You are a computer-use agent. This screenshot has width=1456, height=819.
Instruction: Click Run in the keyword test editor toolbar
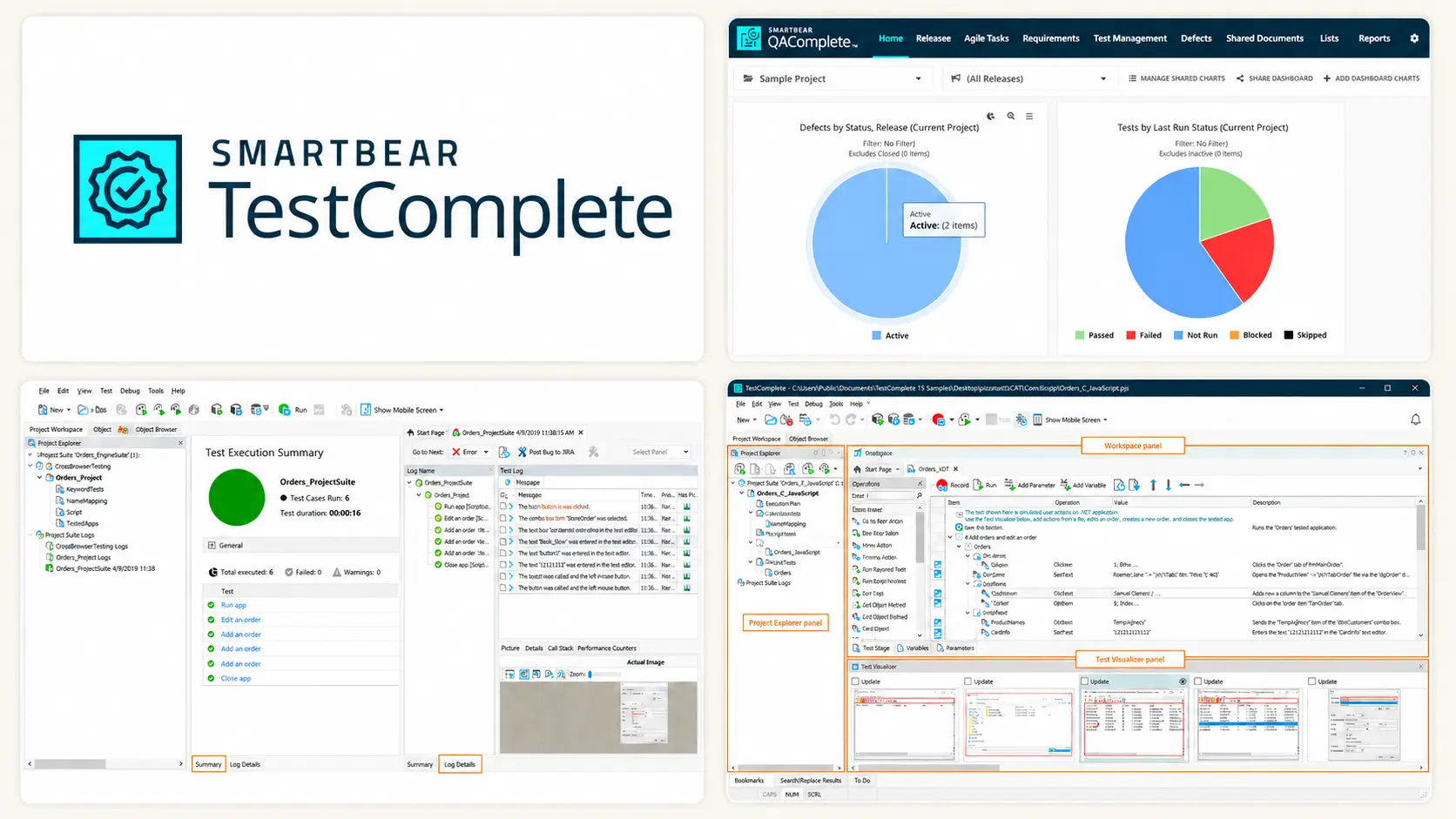pyautogui.click(x=985, y=485)
